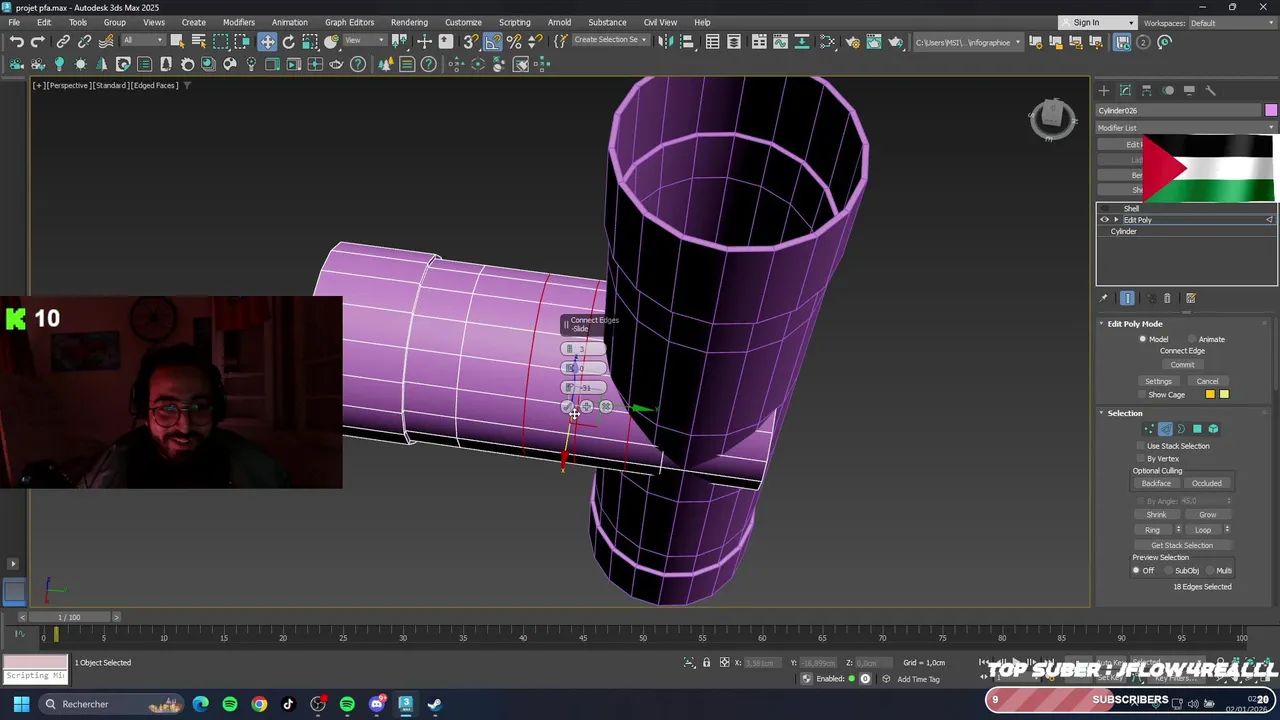Enable the Use Stack Selection checkbox
Image resolution: width=1280 pixels, height=720 pixels.
click(x=1141, y=446)
